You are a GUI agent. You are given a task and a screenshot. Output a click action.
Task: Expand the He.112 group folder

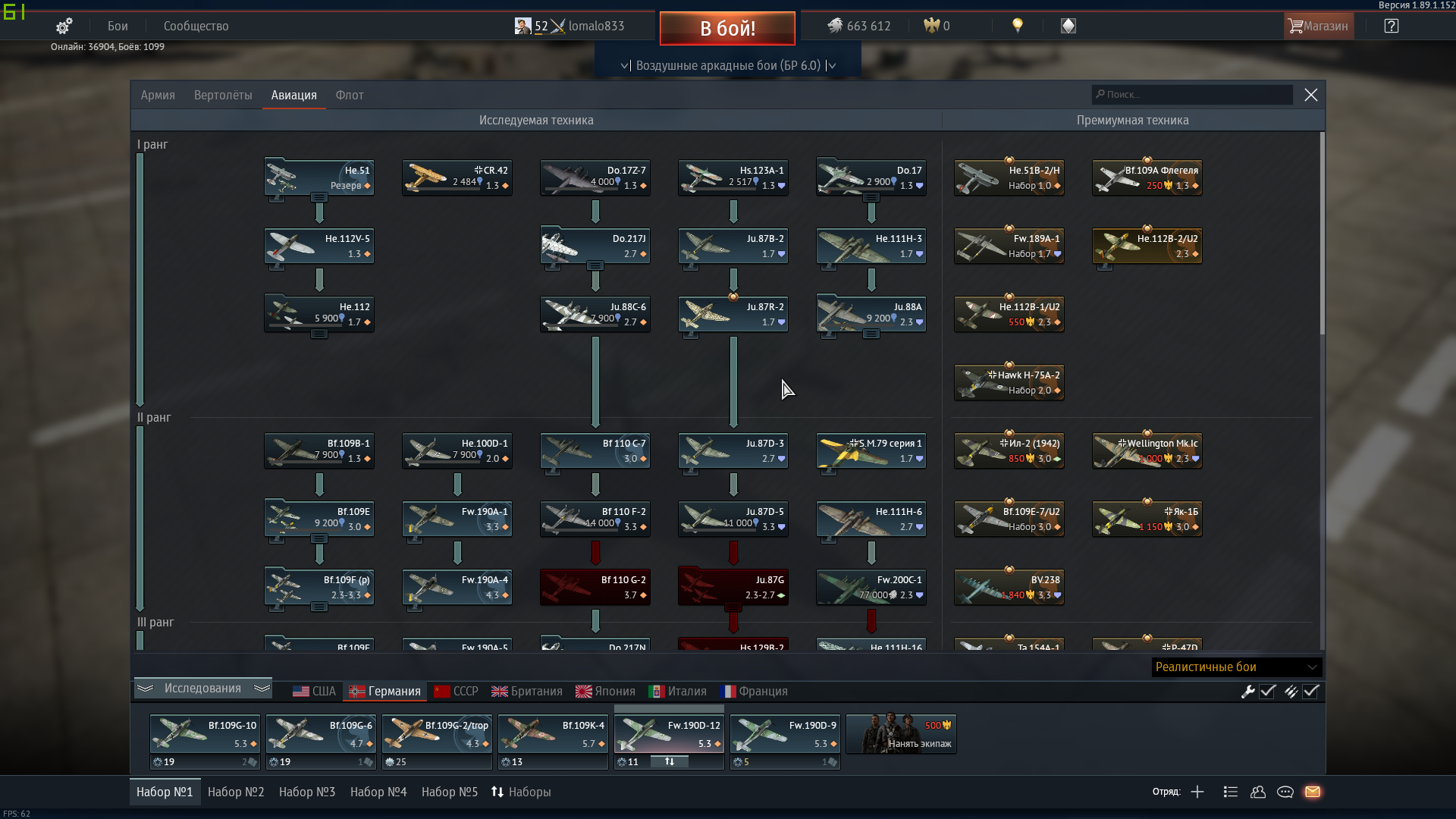pyautogui.click(x=319, y=334)
